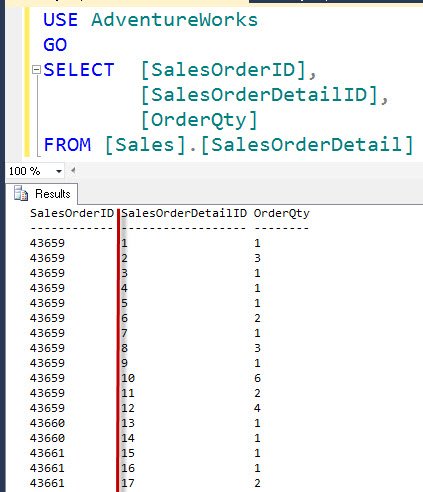Click the SalesOrderDetailID results column header
Viewport: 423px width, 492px height.
point(184,213)
